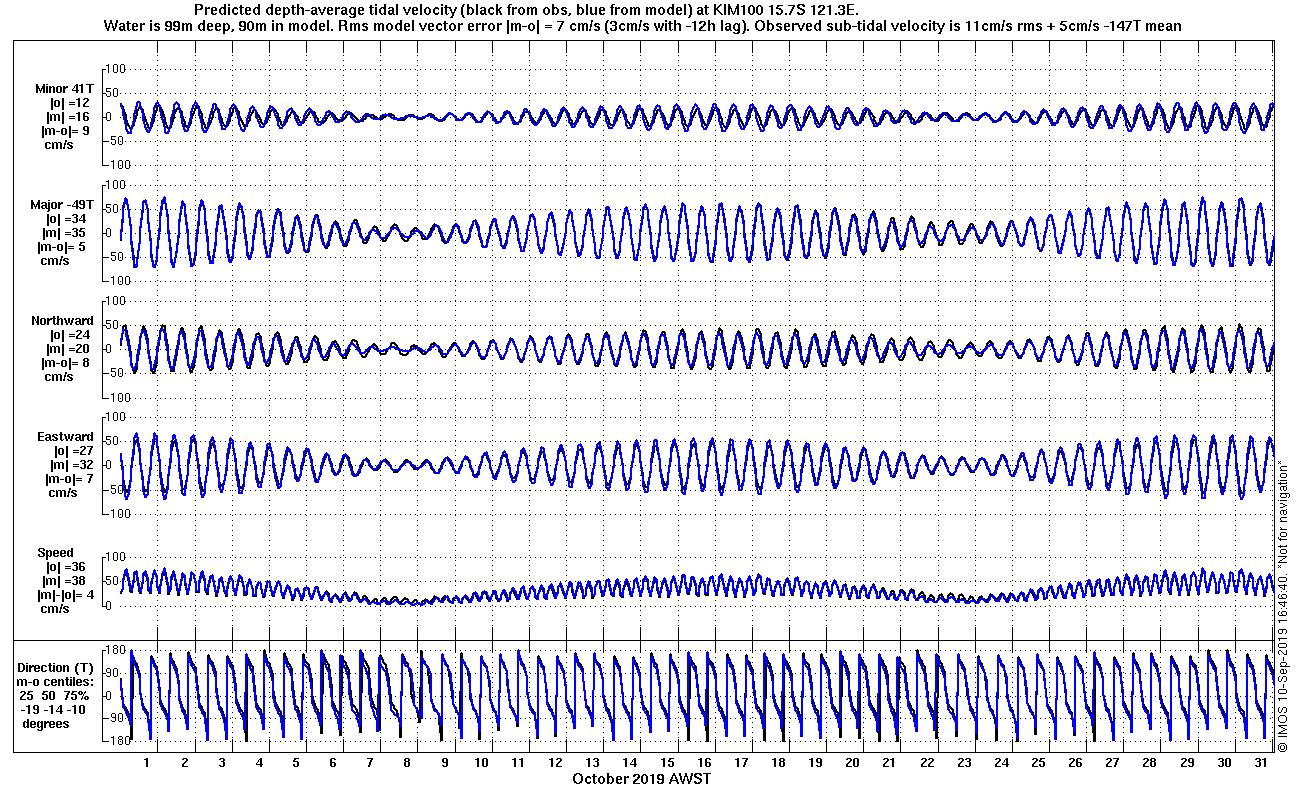Click the '180' tick on Direction axis
Viewport: 1300px width, 800px height.
[x=113, y=651]
